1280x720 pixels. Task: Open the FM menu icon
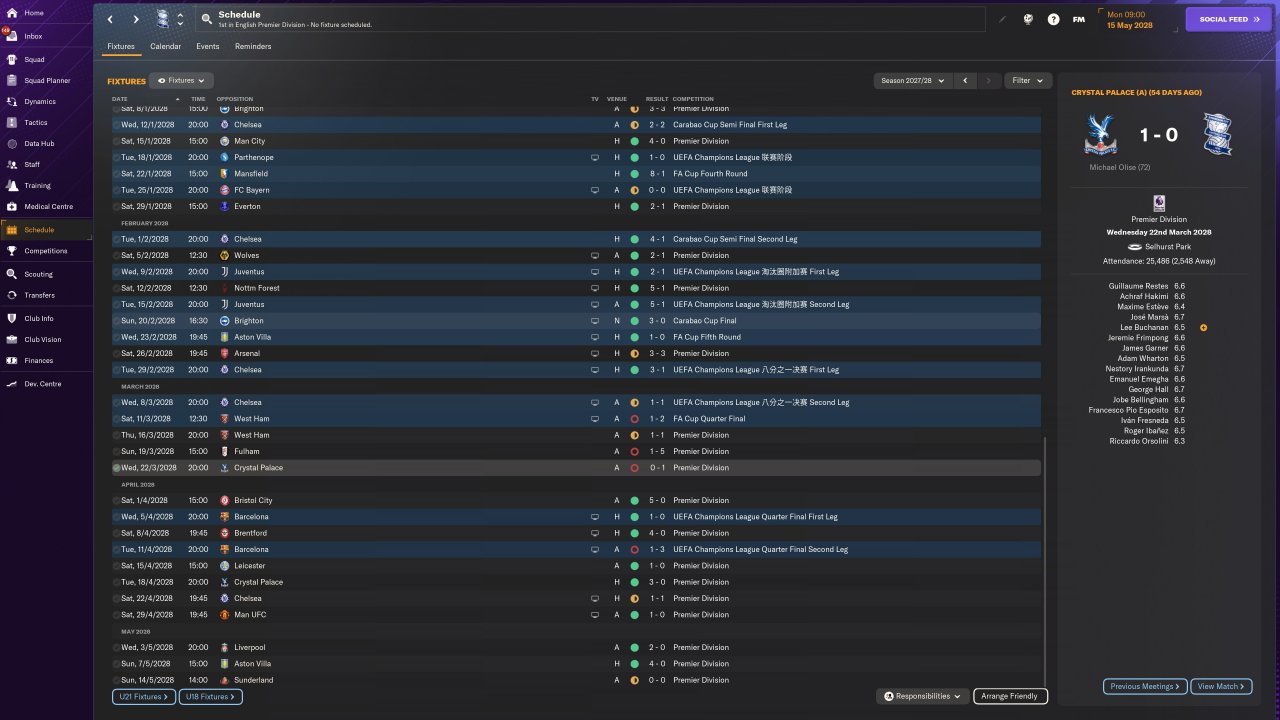[1079, 19]
